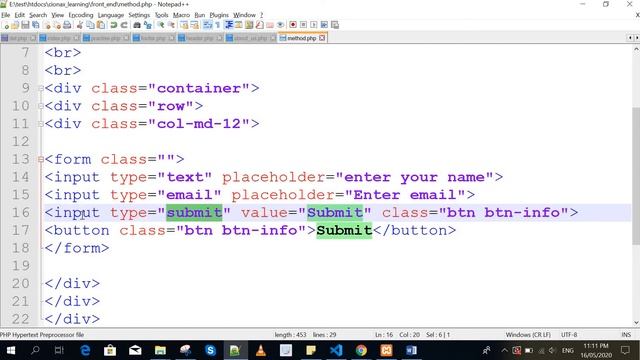Open the Encoding menu
Screen dimensions: 640x360
[x=81, y=15]
